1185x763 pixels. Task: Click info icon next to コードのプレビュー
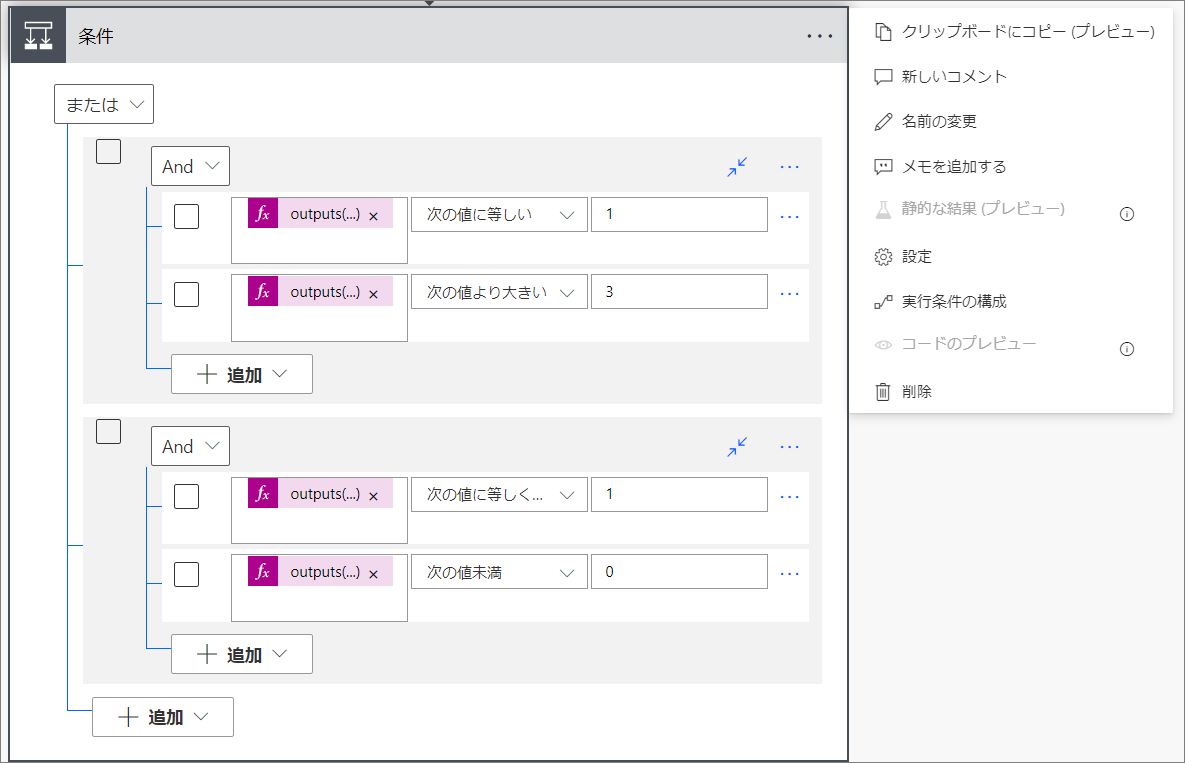click(x=1127, y=349)
